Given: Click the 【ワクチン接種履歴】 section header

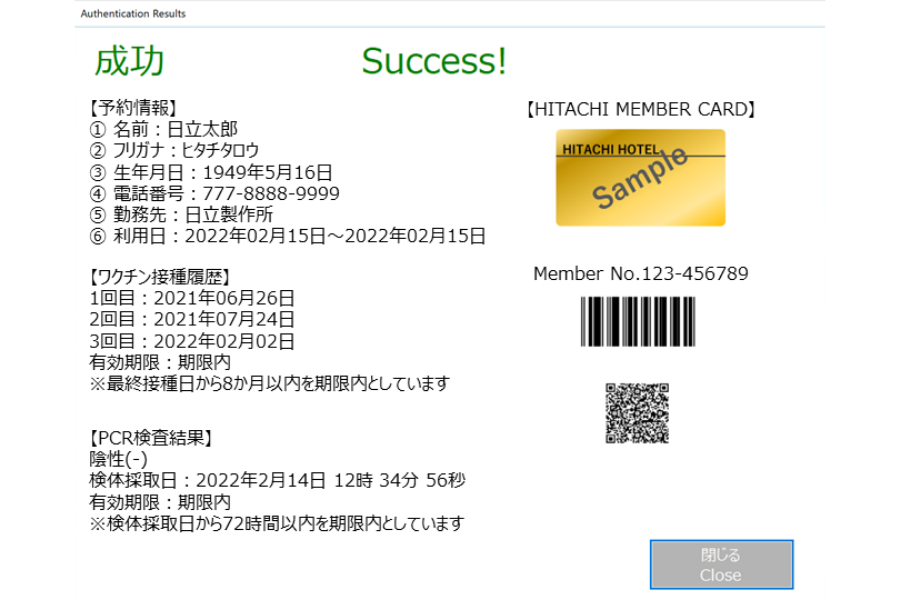Looking at the screenshot, I should tap(160, 277).
